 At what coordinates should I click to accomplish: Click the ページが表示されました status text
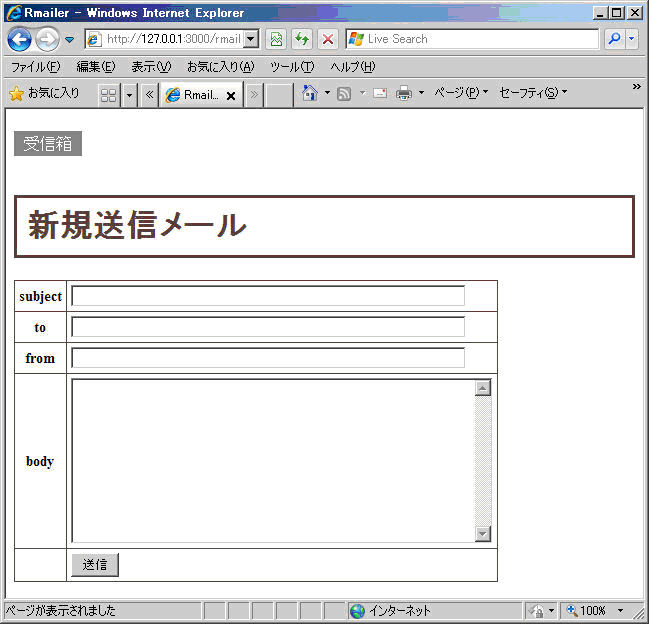coord(61,611)
